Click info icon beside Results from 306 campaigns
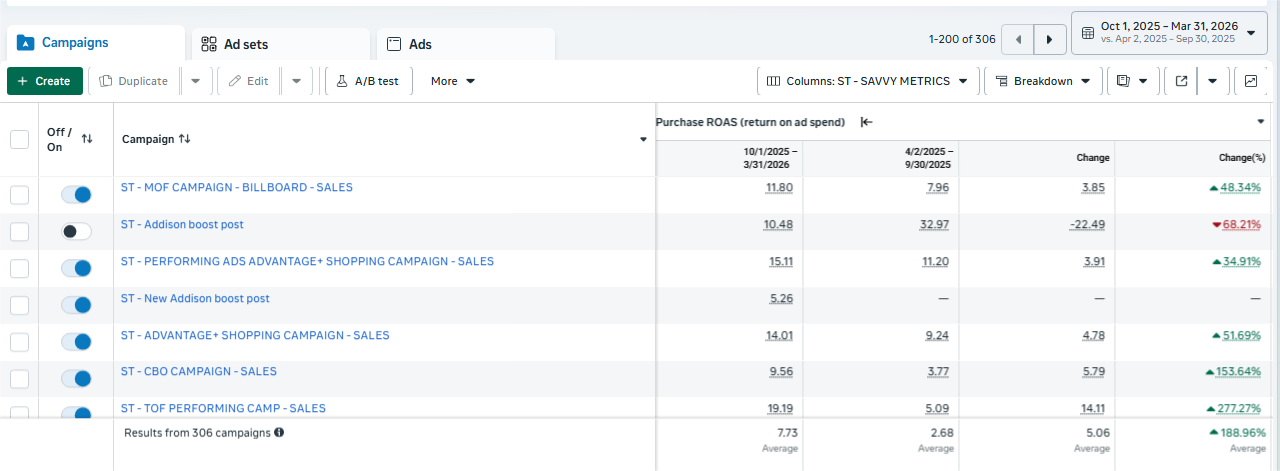Image resolution: width=1280 pixels, height=471 pixels. [x=279, y=433]
